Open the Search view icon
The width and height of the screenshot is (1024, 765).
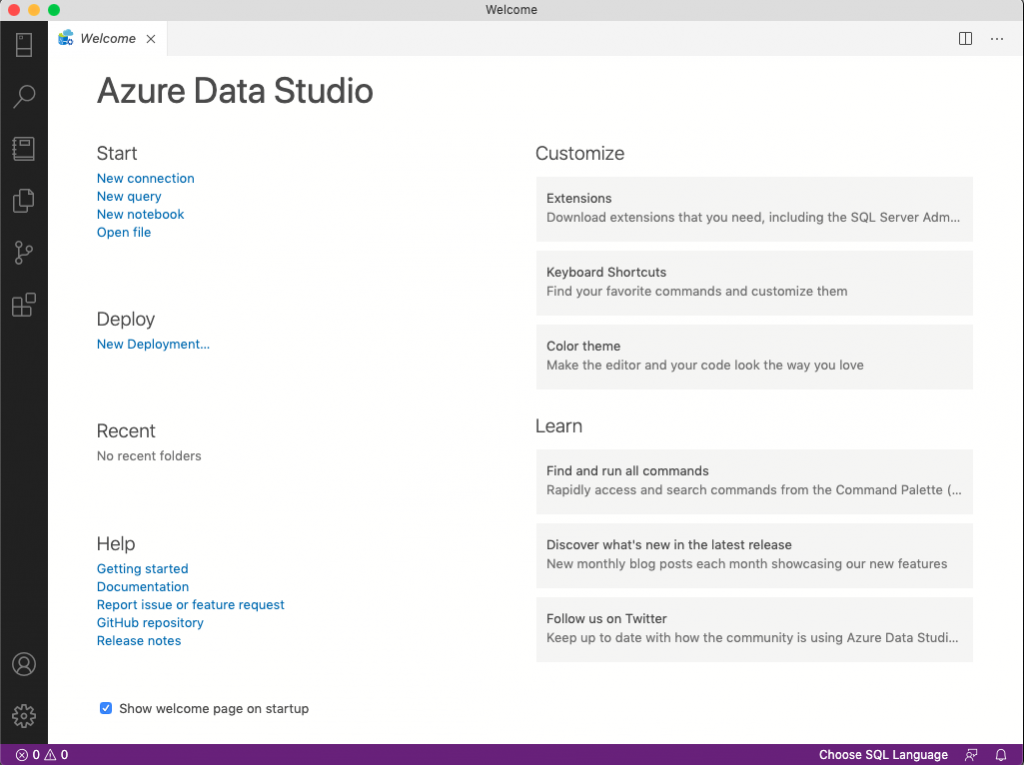[24, 97]
